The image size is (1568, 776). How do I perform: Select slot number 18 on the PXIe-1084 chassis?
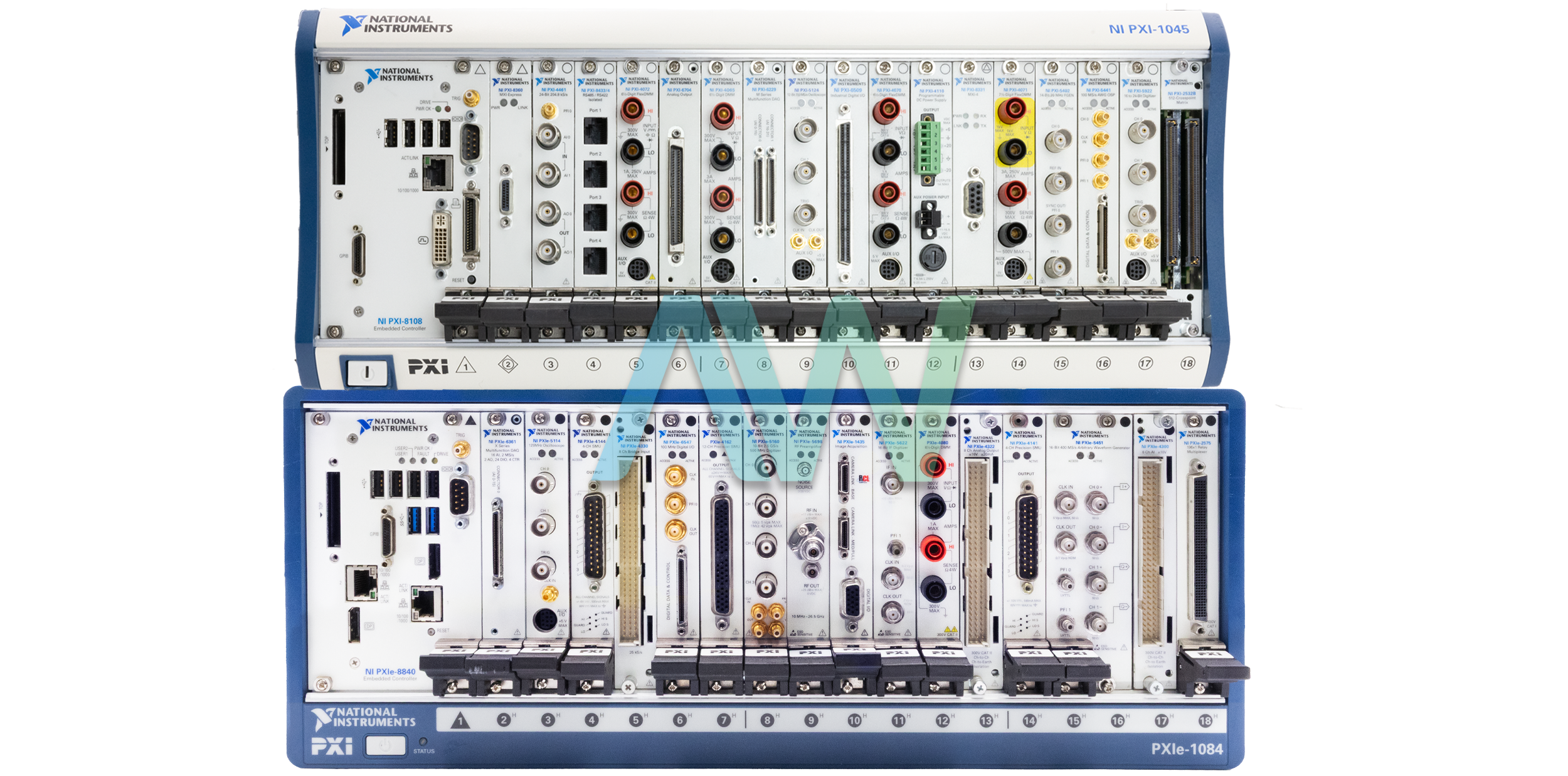coord(1205,721)
